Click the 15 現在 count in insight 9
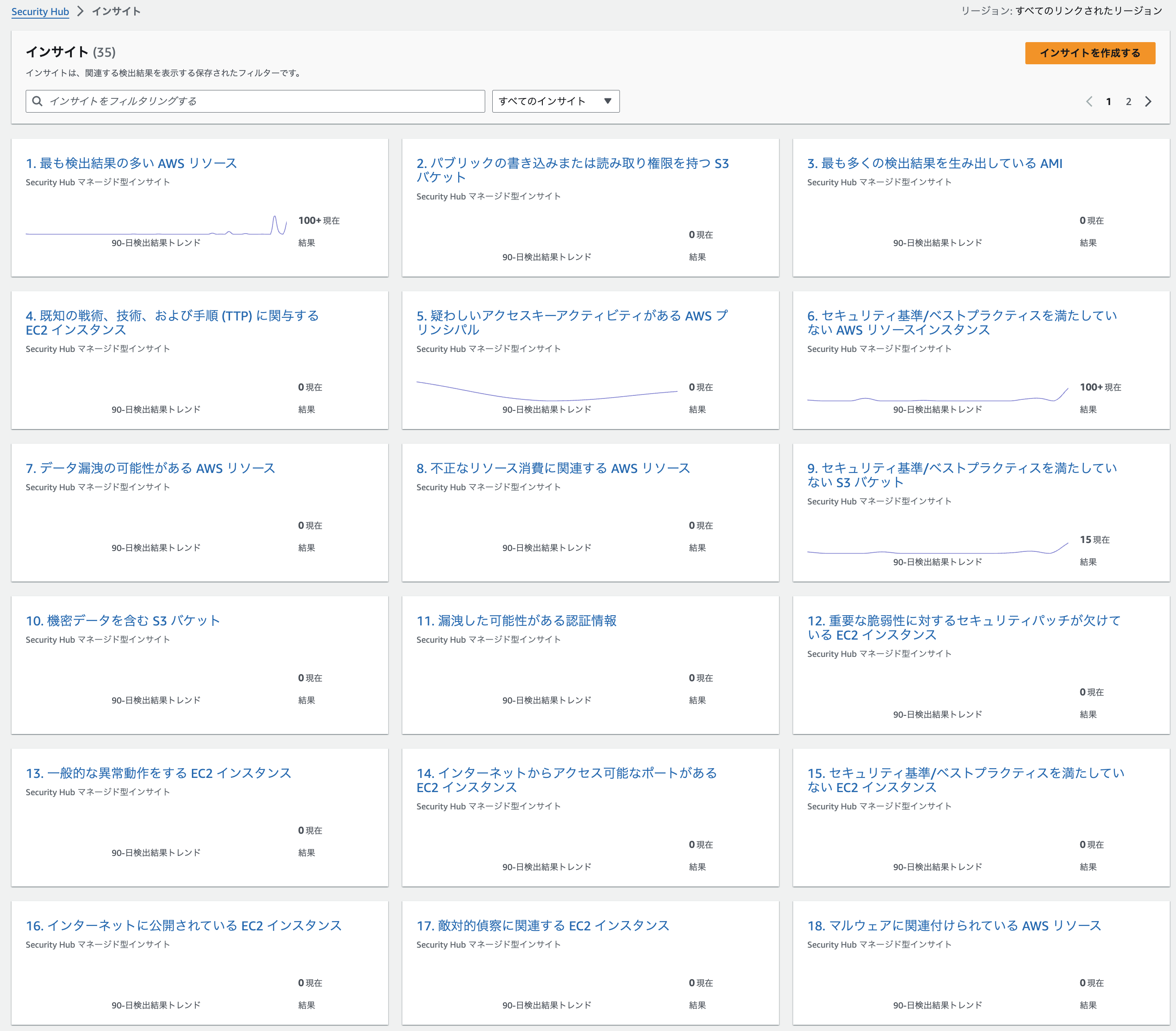1176x1031 pixels. click(1094, 540)
